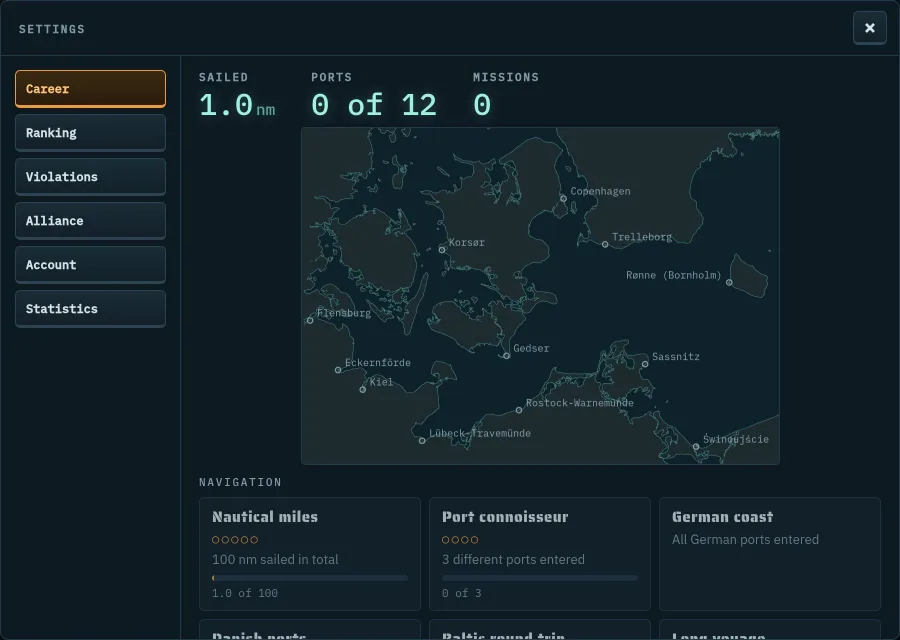
Task: Select the Lübeck-Travemünde port marker
Action: tap(422, 441)
